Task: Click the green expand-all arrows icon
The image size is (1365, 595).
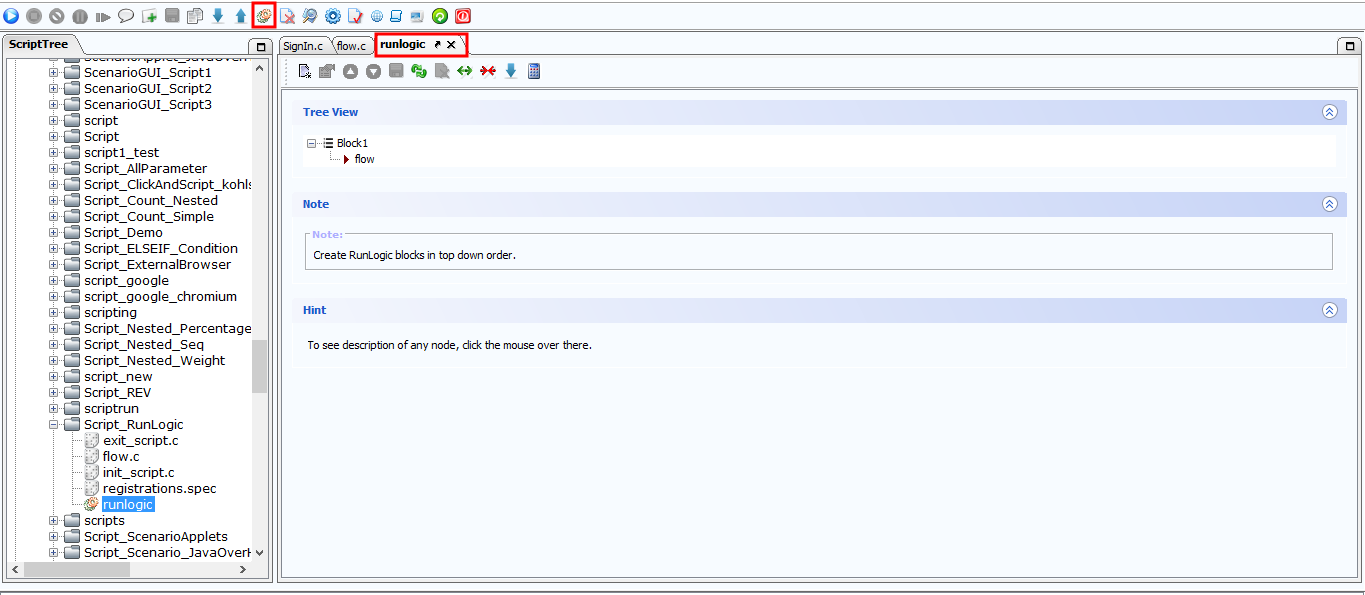Action: point(465,71)
